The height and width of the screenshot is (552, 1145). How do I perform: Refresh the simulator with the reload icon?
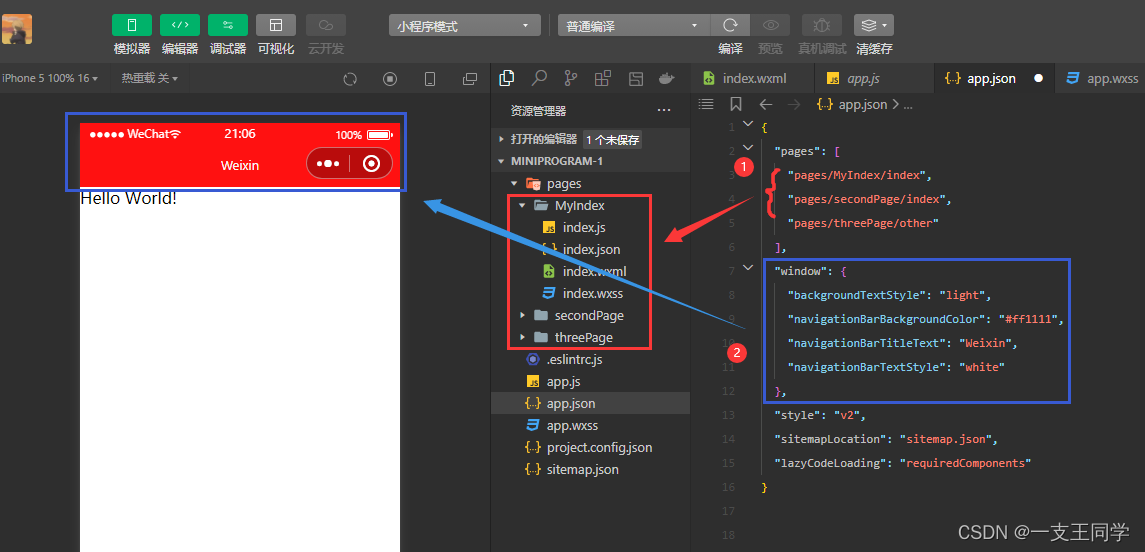(x=350, y=78)
